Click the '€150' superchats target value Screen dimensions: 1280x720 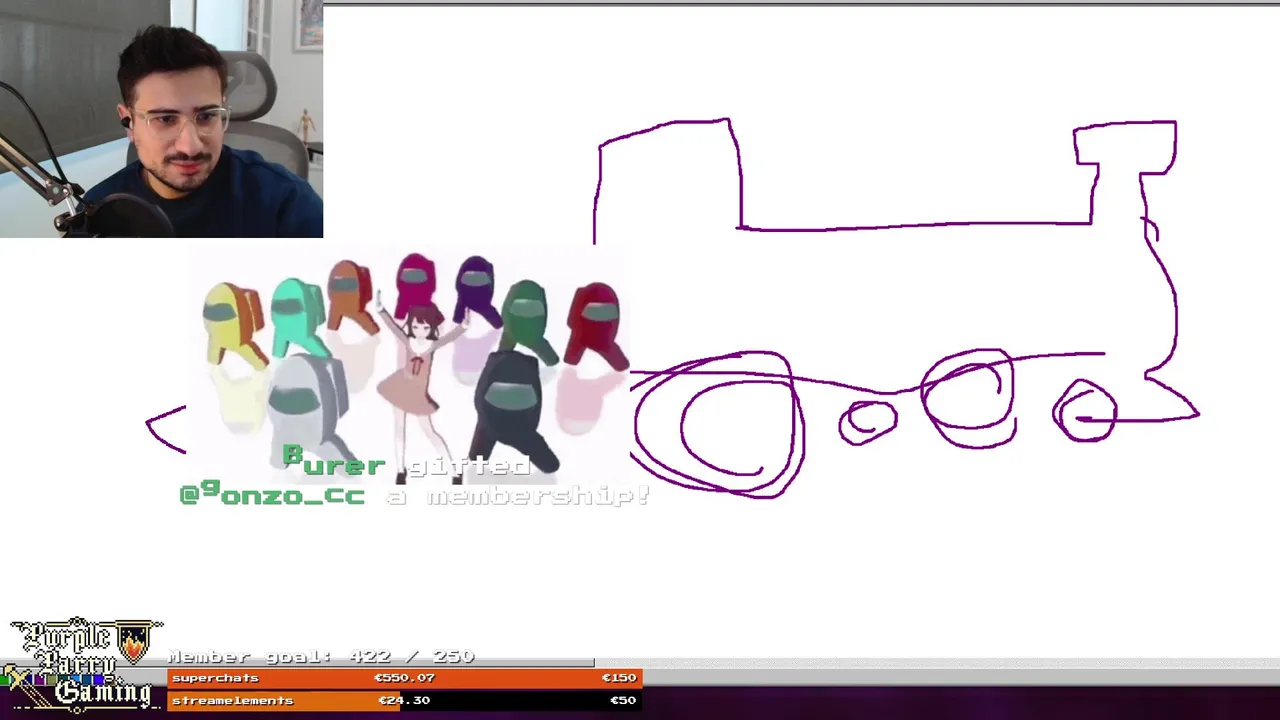[x=619, y=678]
